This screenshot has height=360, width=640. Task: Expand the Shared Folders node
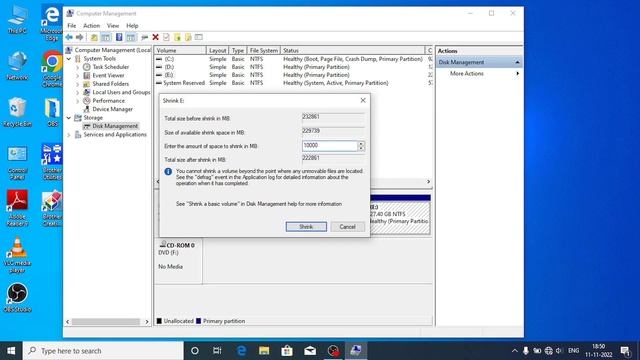(x=78, y=84)
